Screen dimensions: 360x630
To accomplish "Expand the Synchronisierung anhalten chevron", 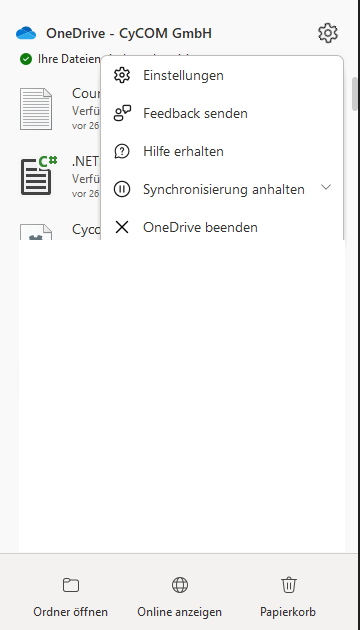I will point(326,187).
